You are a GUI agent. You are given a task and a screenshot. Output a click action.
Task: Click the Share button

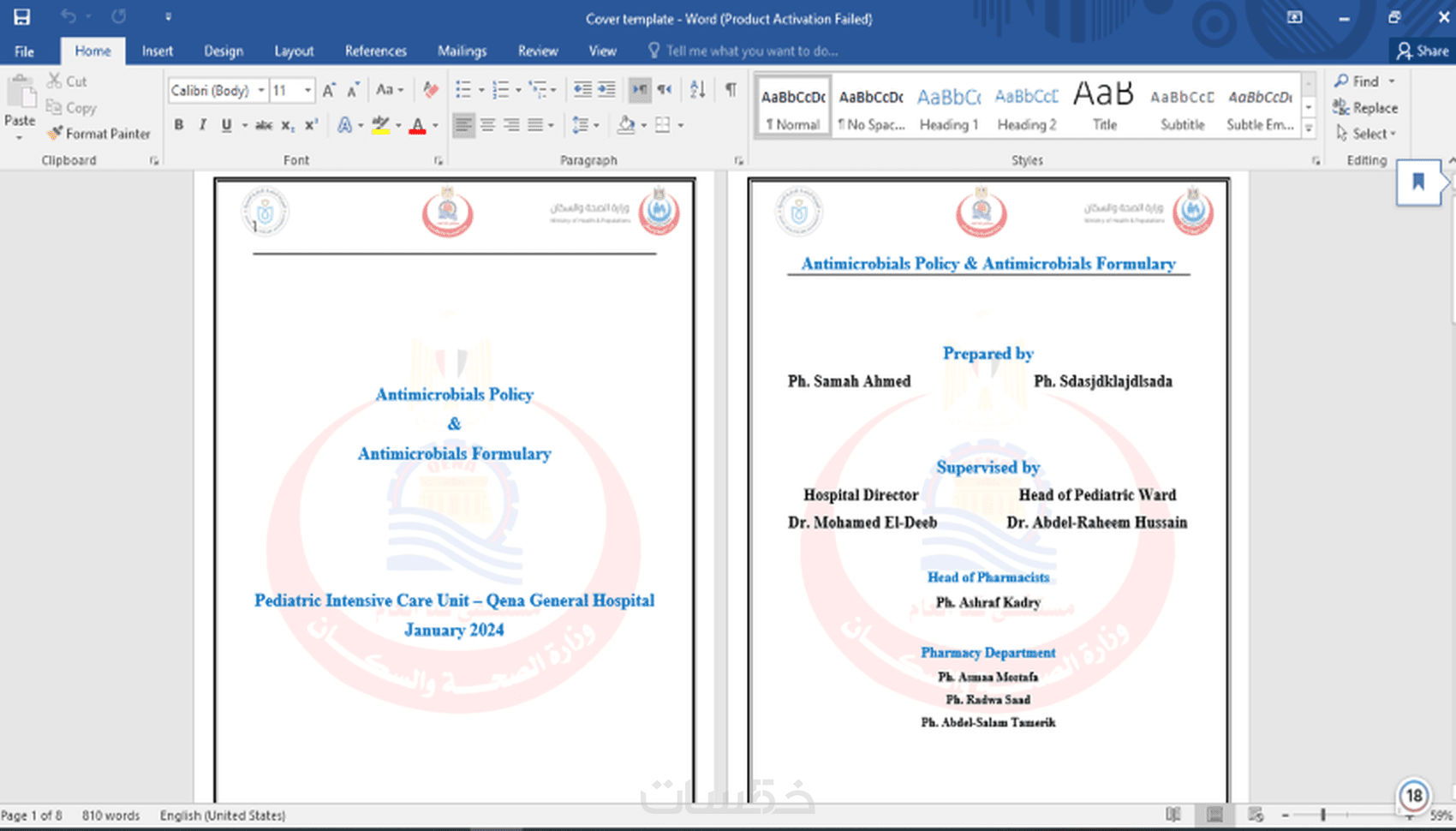coord(1423,51)
